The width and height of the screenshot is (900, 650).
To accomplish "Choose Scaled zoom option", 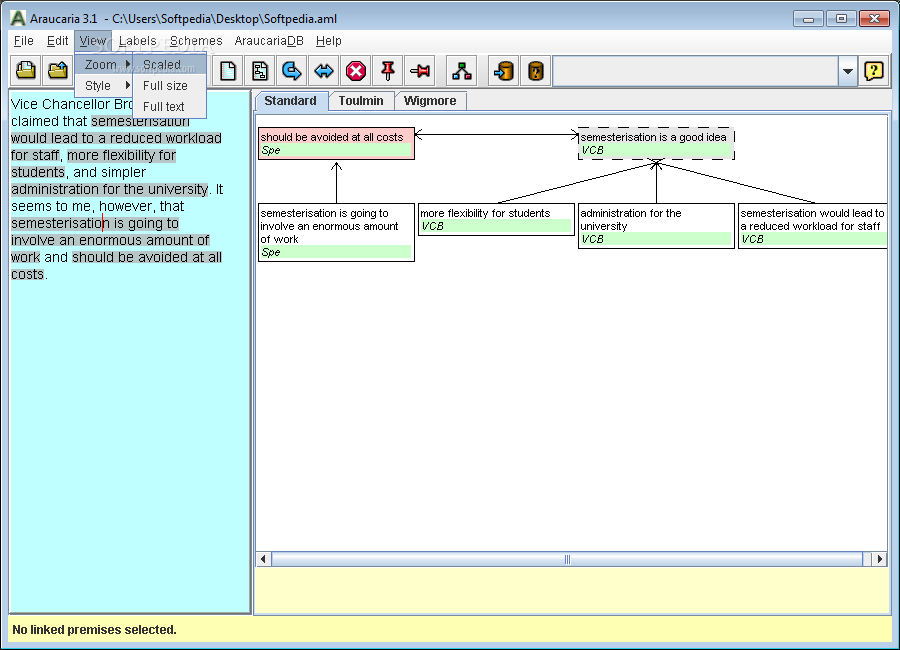I will click(x=169, y=64).
